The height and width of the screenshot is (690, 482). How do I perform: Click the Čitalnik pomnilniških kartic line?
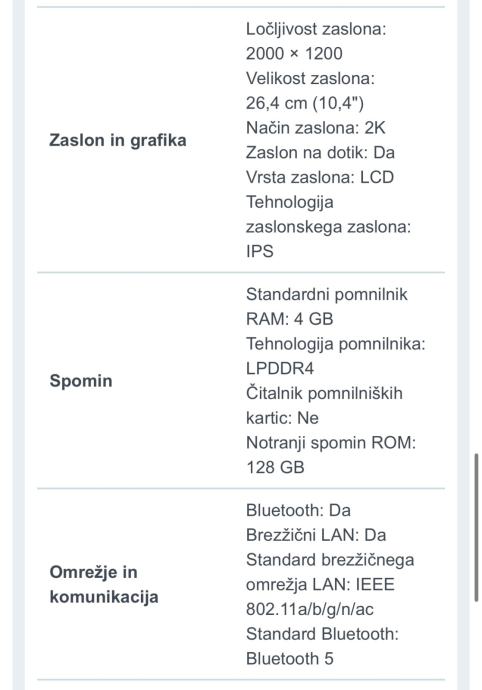[324, 405]
